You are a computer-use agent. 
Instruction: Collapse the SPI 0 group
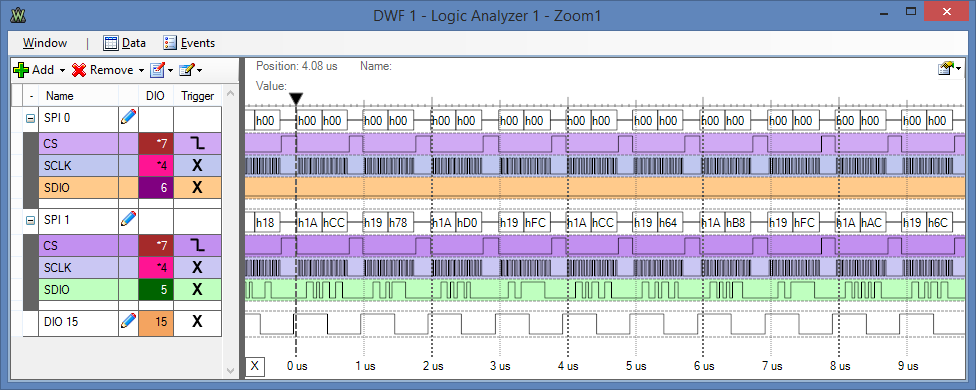pos(30,118)
